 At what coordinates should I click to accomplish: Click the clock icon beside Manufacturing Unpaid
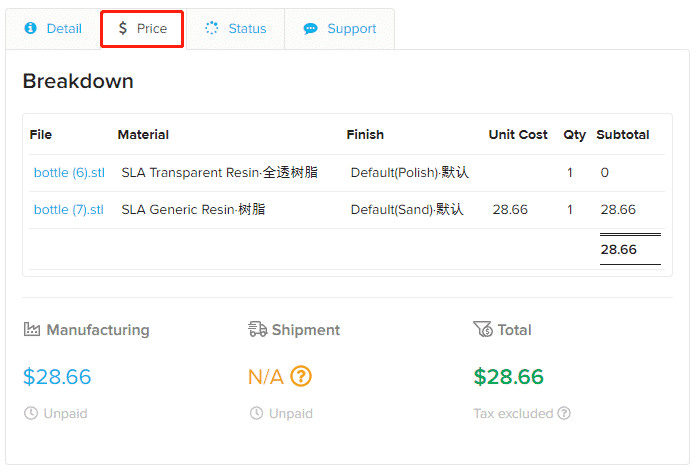point(31,413)
